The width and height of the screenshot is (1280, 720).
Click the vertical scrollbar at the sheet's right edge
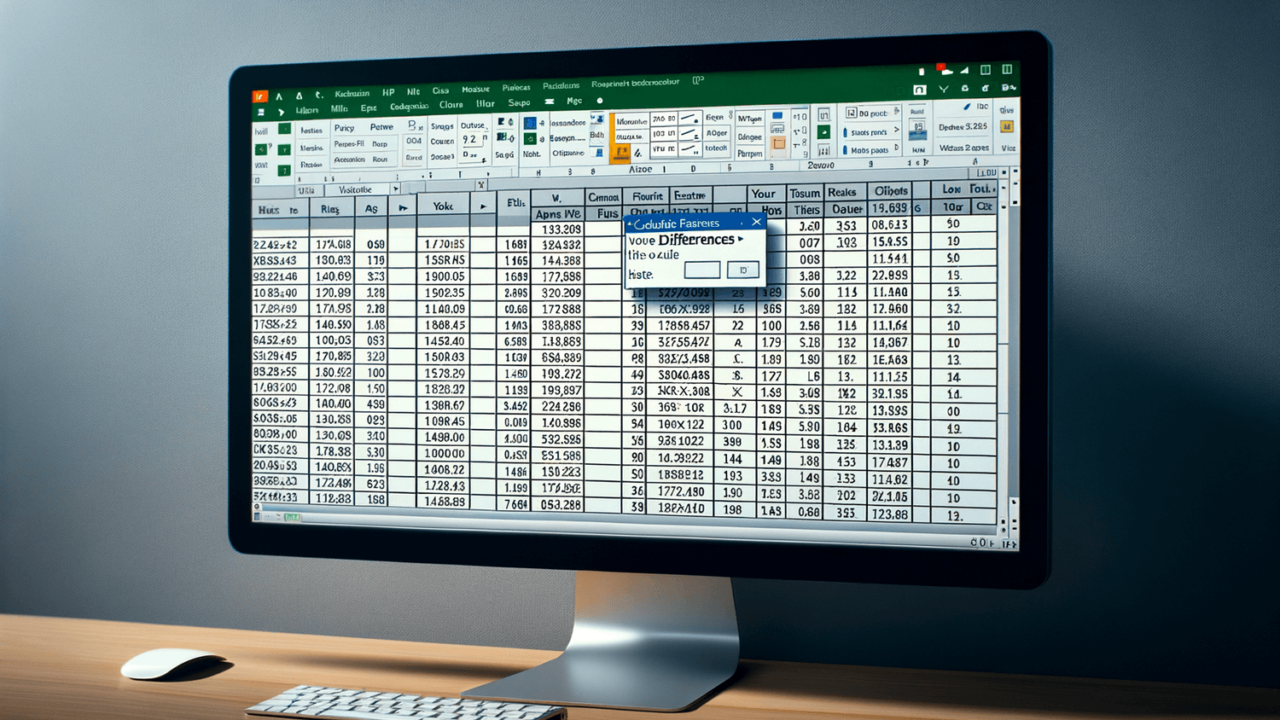(1012, 350)
